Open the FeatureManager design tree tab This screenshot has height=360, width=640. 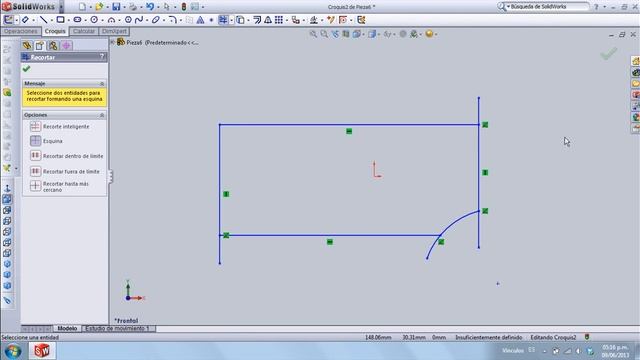pos(27,45)
